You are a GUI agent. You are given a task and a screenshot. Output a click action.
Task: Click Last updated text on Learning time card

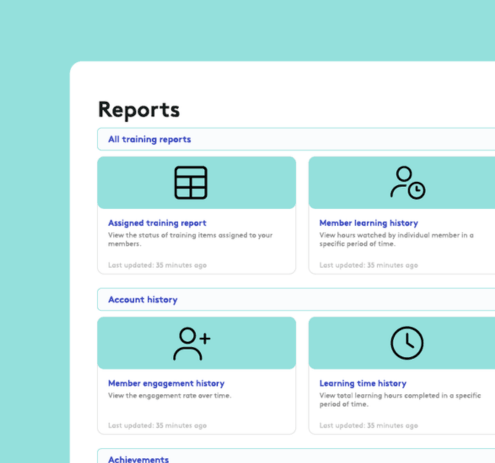tap(368, 425)
